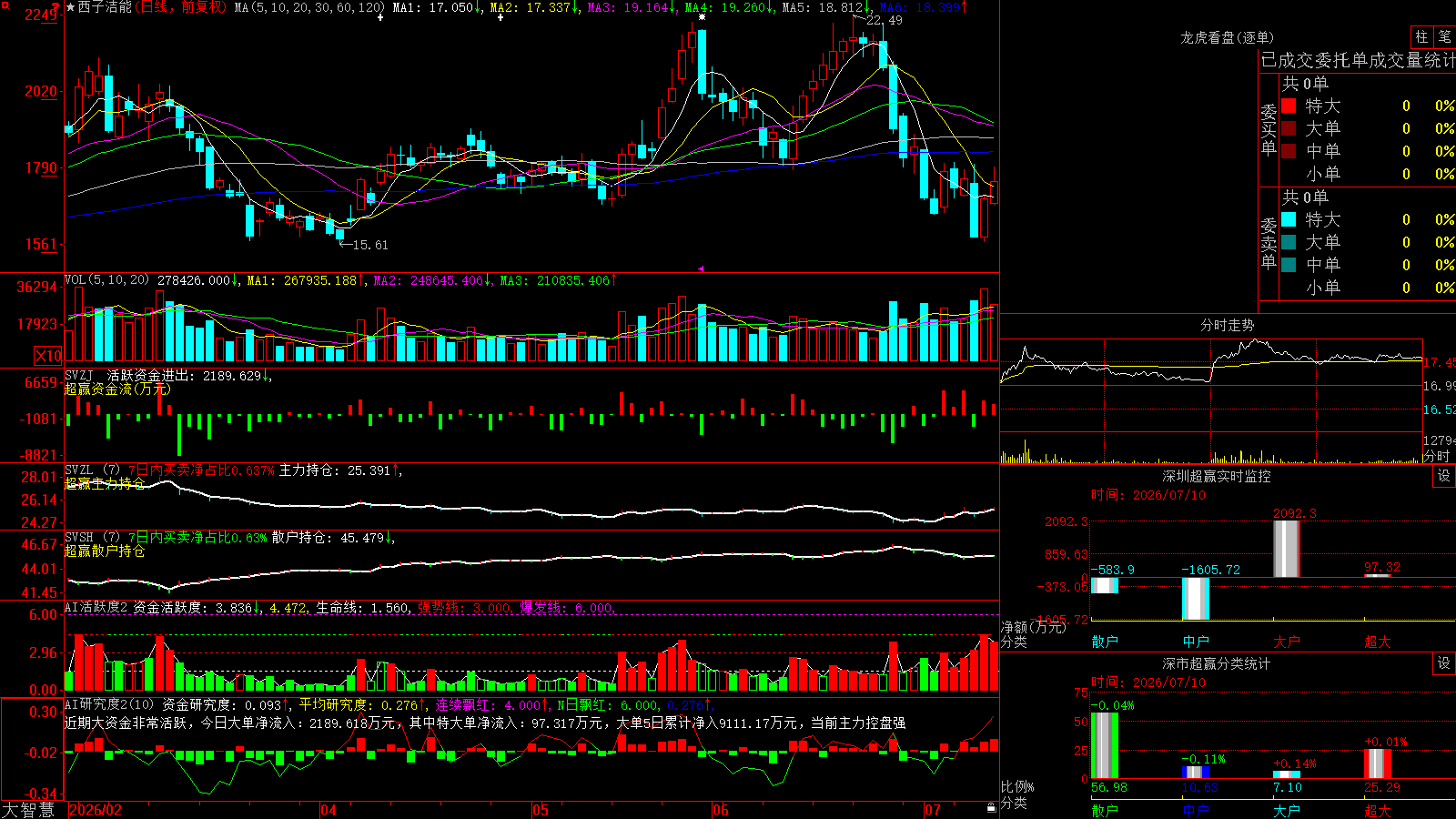Screen dimensions: 1456x819
Task: Click the teal 大单 sell-order color swatch
Action: 1289,242
